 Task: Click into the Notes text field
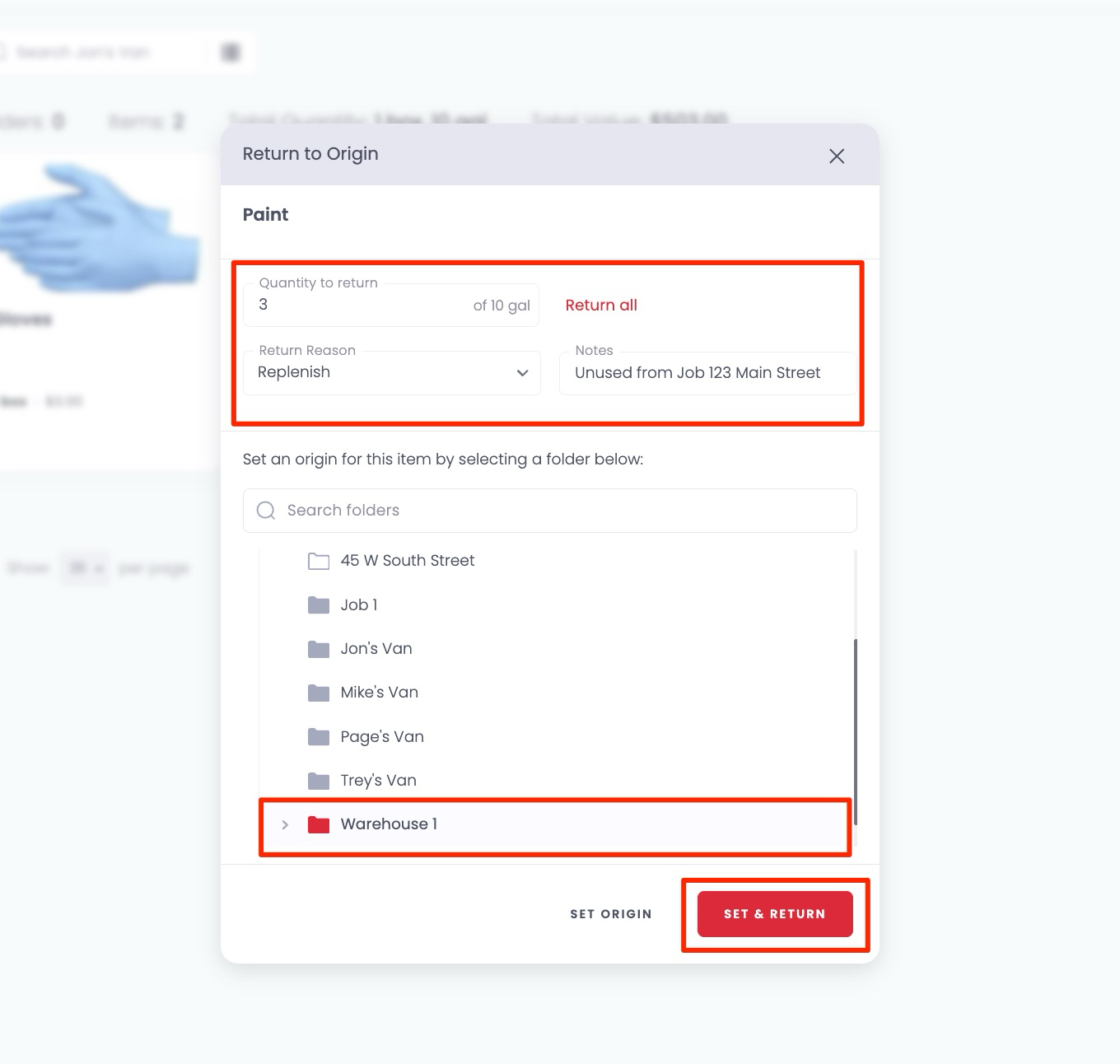click(707, 373)
